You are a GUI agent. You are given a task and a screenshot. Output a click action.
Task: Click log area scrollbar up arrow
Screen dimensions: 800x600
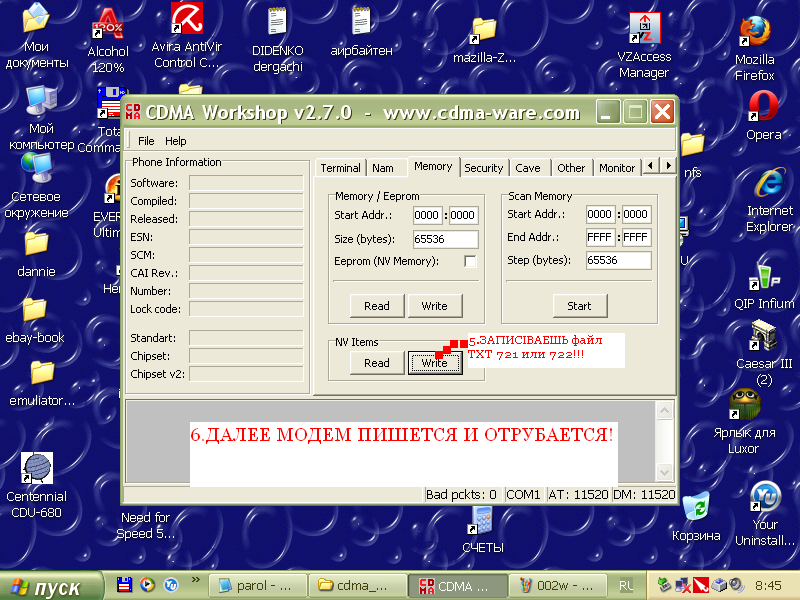coord(664,410)
